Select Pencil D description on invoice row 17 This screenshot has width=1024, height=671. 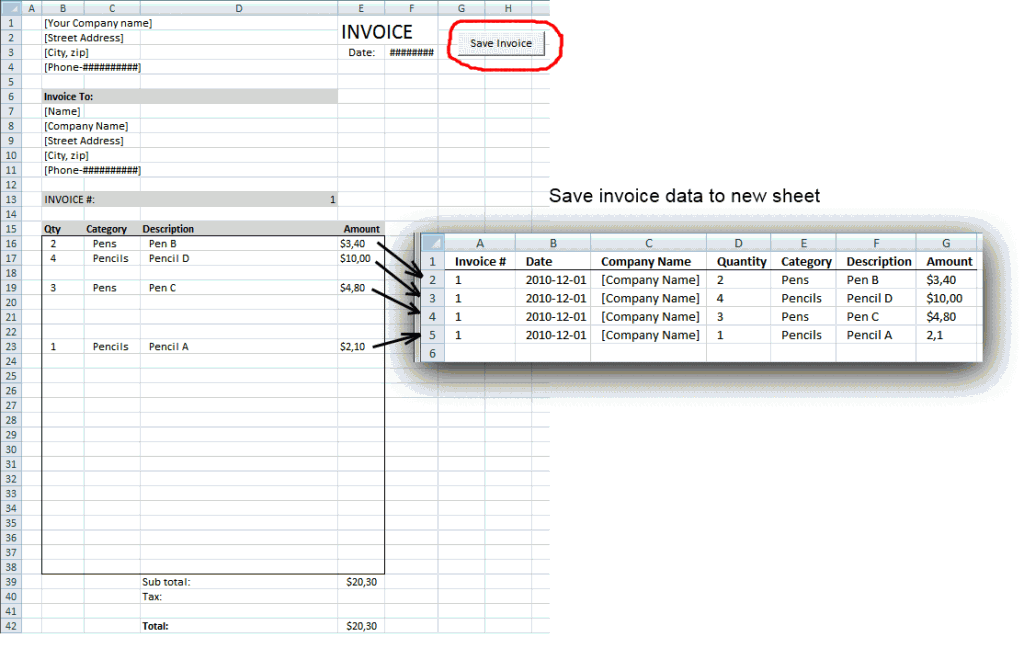pyautogui.click(x=169, y=259)
